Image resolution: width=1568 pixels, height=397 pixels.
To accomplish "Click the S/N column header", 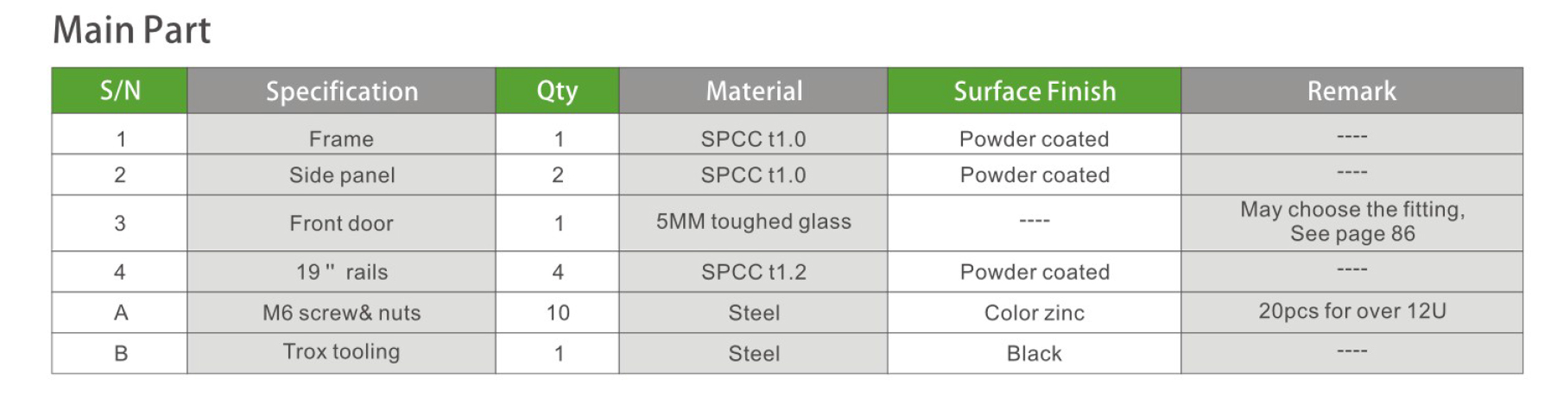I will point(120,91).
